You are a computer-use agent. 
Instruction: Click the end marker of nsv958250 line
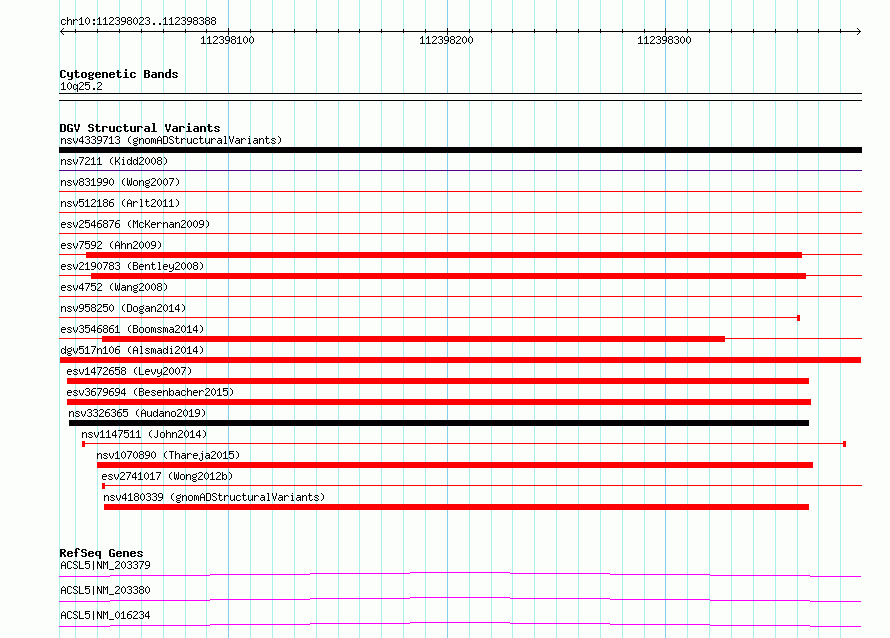pos(799,318)
